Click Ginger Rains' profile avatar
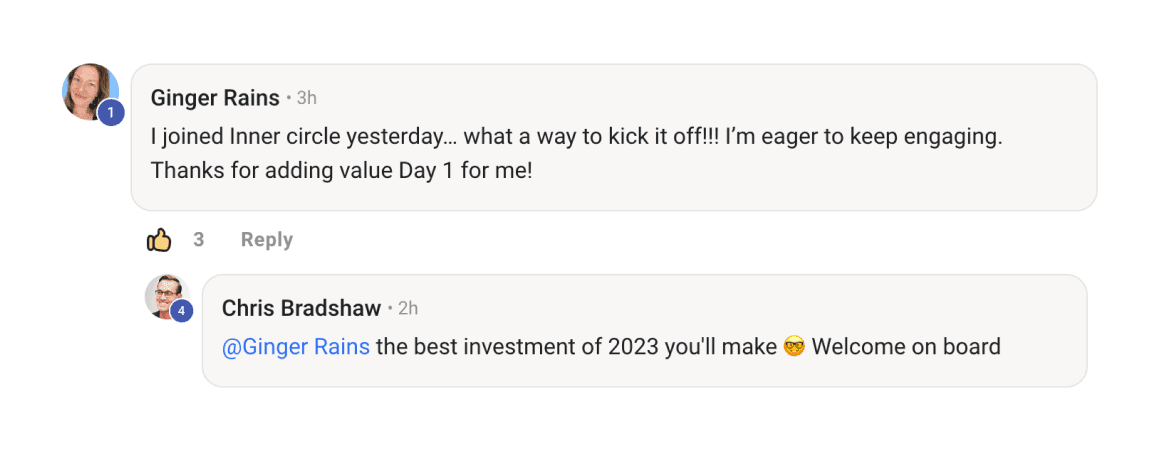The image size is (1160, 452). pos(87,90)
